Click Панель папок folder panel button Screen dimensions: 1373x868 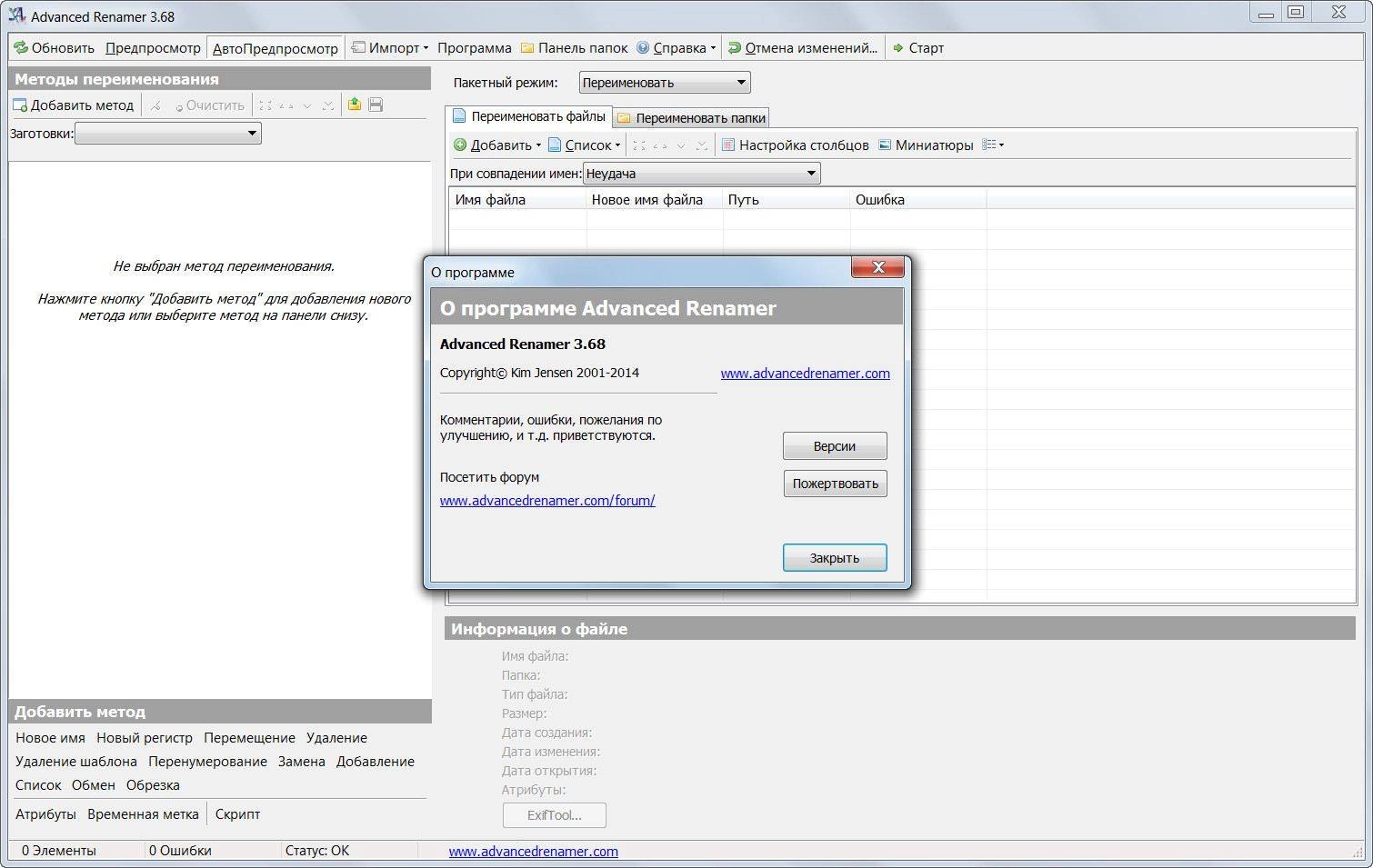pos(574,47)
